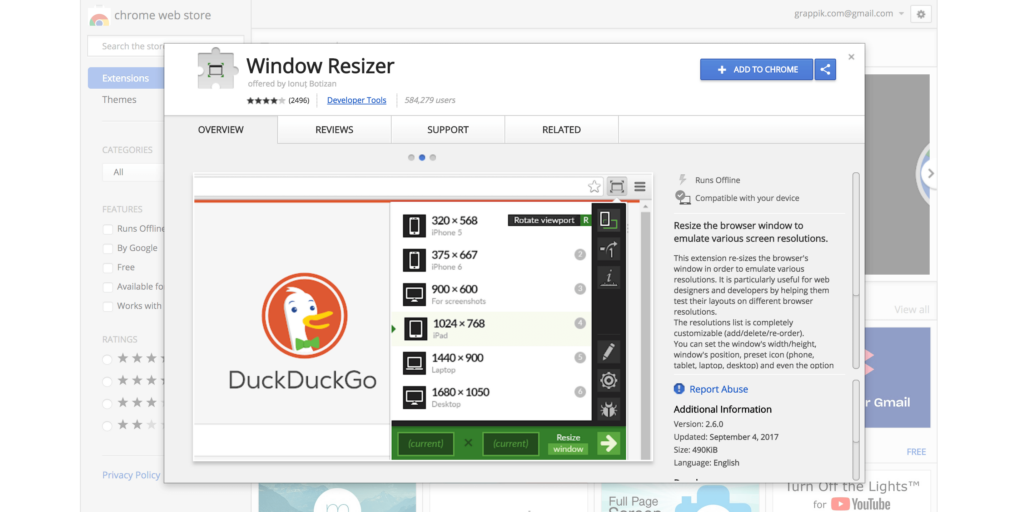Follow the Developer Tools category link

(356, 100)
